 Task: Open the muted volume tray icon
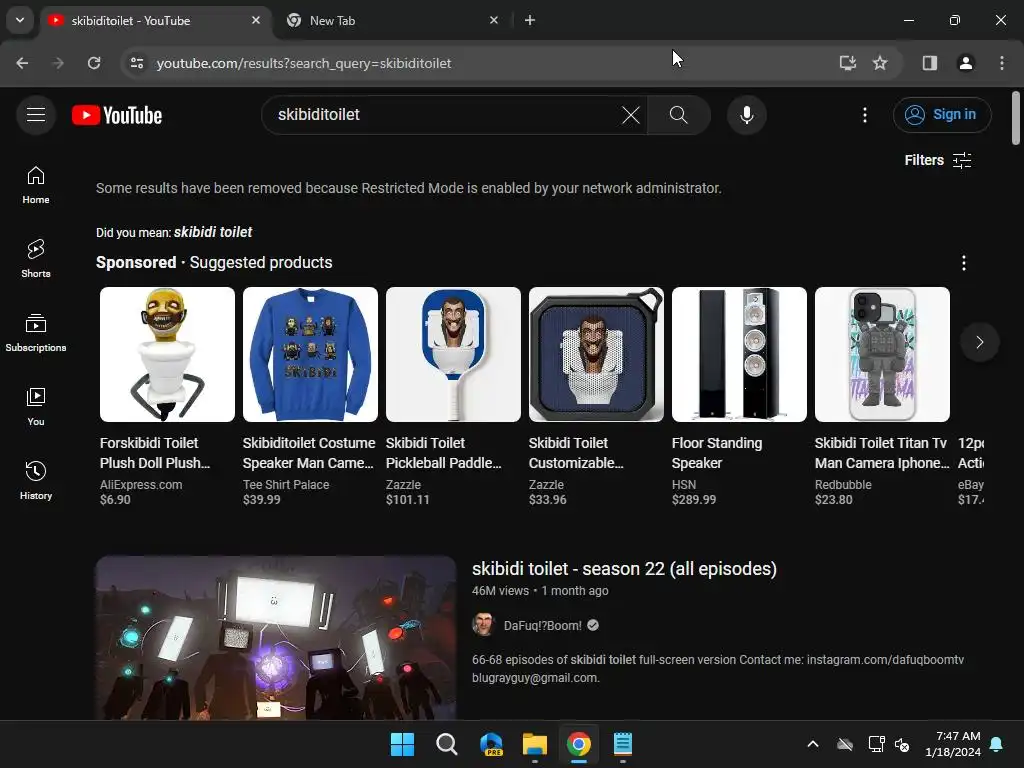pyautogui.click(x=902, y=744)
